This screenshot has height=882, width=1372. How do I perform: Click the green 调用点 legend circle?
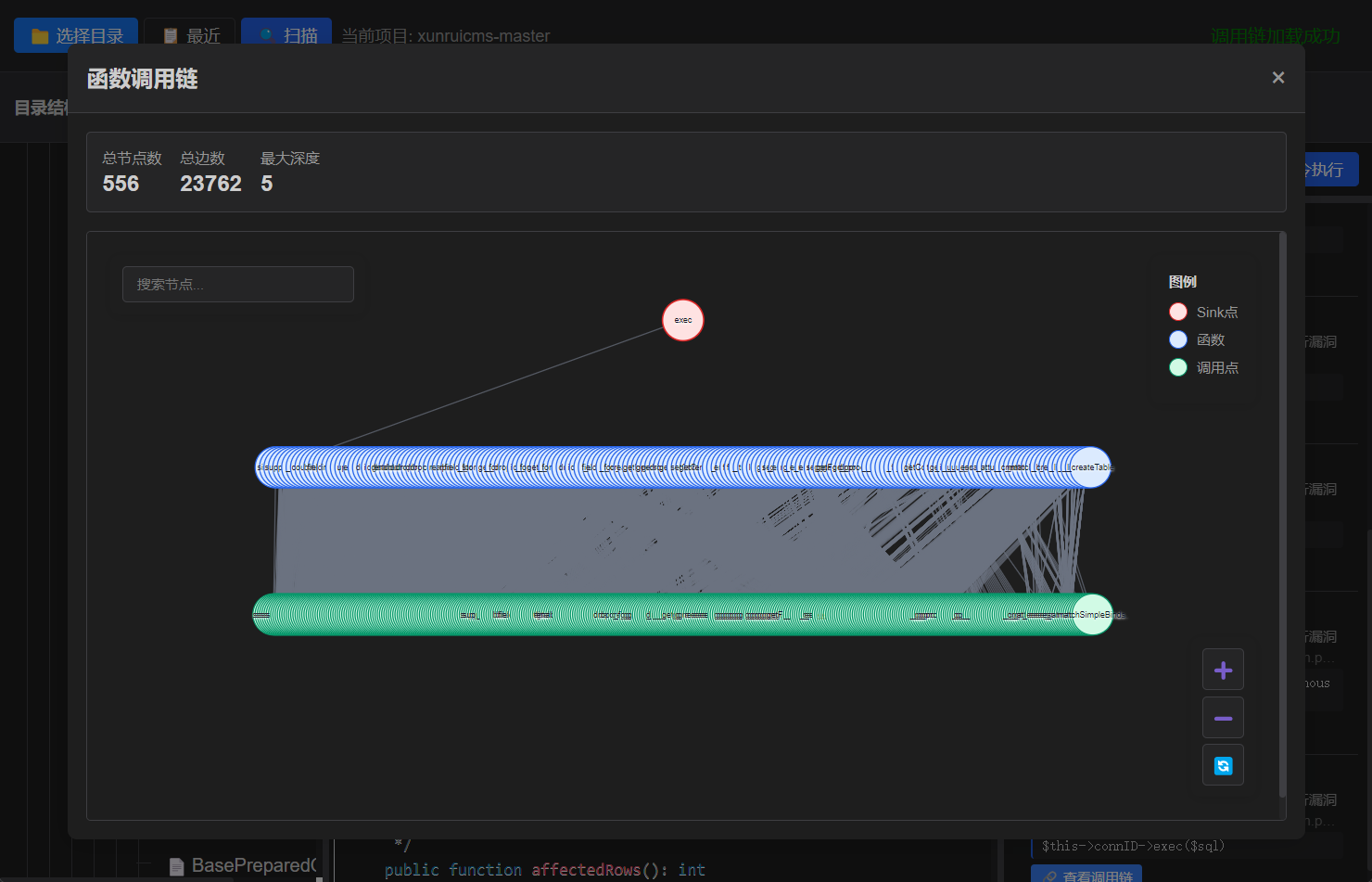pos(1177,366)
